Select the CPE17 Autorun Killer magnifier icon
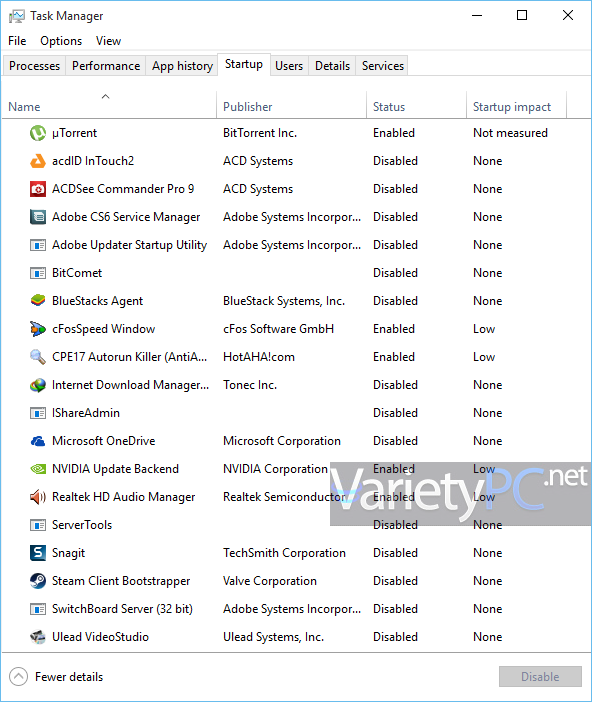 point(38,357)
